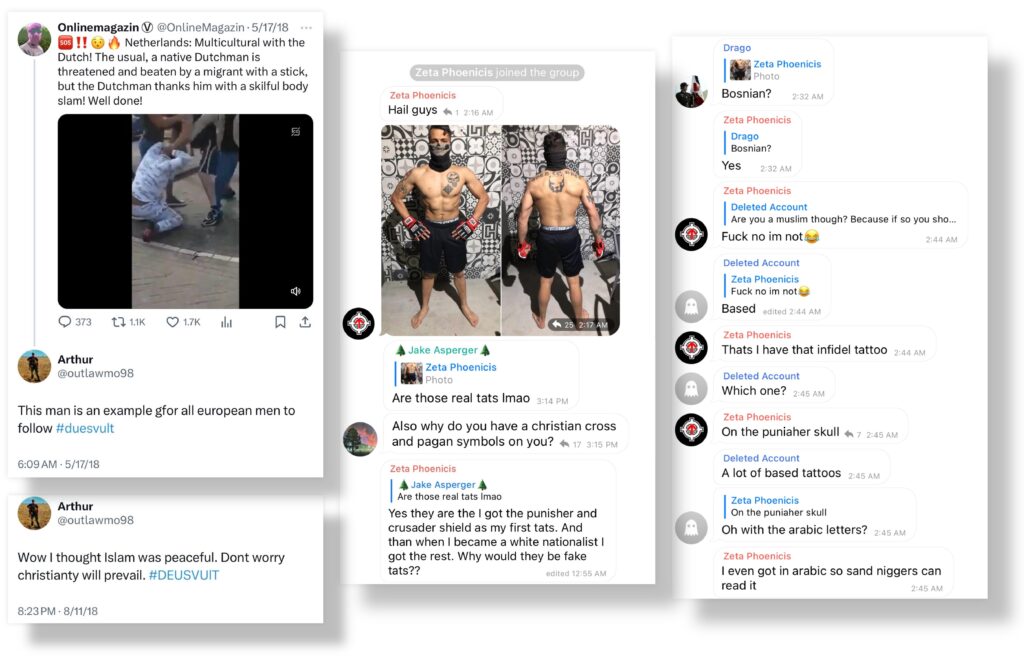Click the reply arrow beside "On the puniaher skull"
This screenshot has width=1024, height=660.
(x=848, y=434)
